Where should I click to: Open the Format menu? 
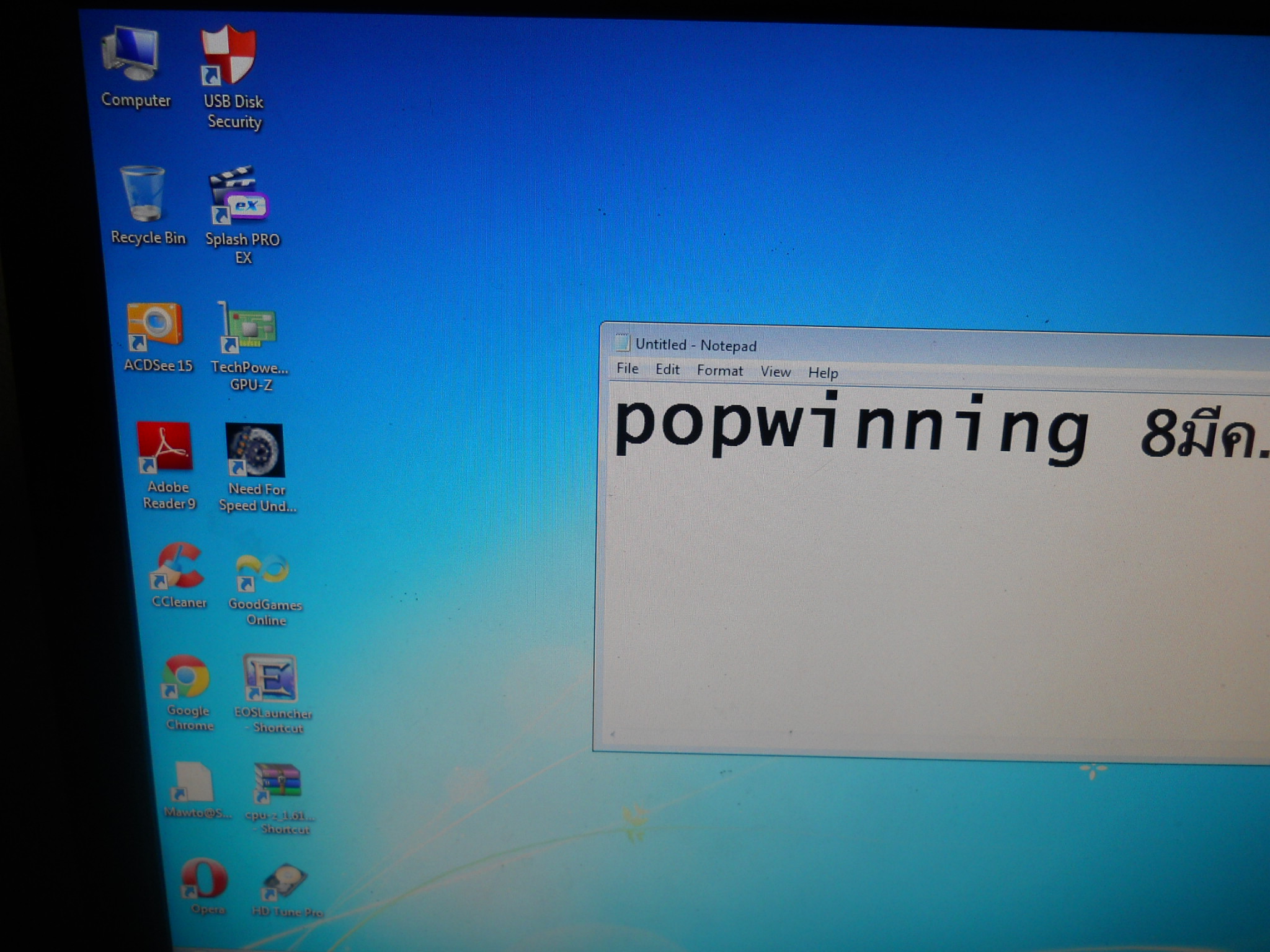tap(719, 371)
